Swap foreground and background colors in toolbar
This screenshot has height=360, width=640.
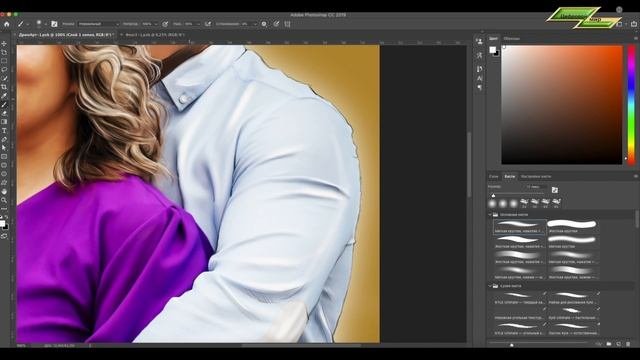[x=6, y=217]
